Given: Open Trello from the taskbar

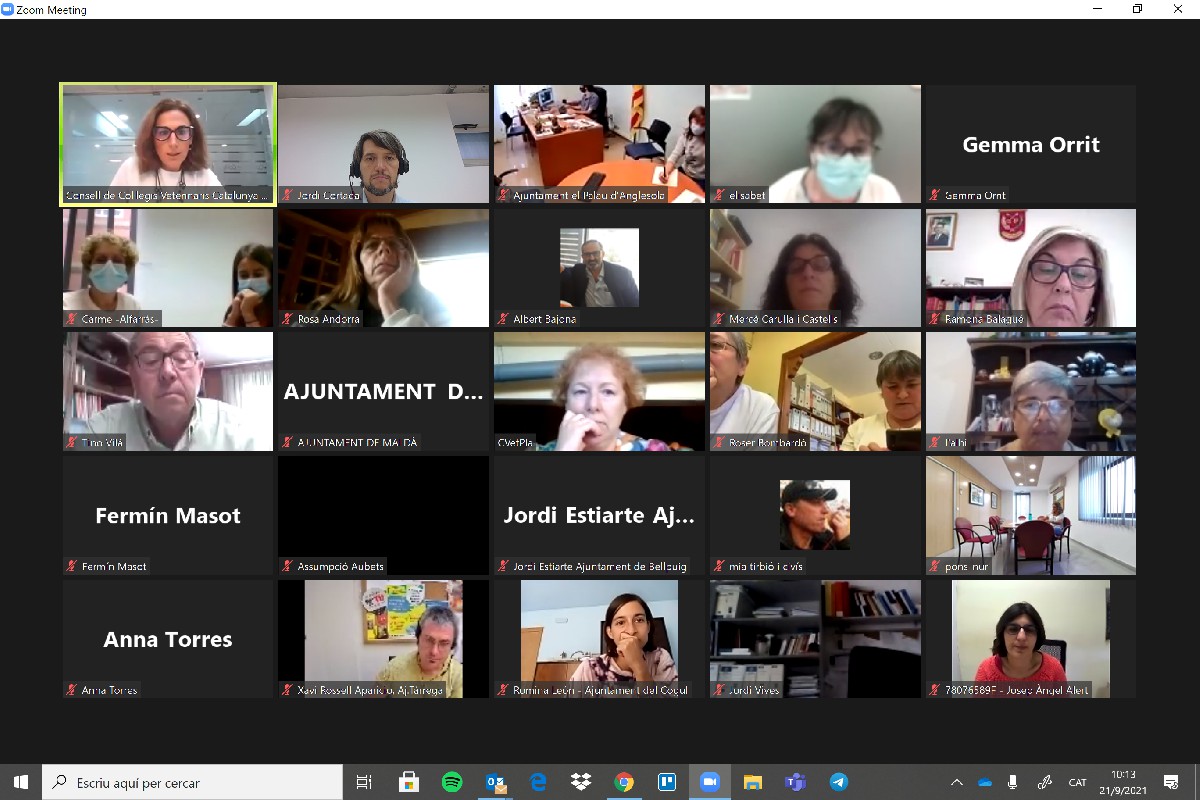Looking at the screenshot, I should coord(667,782).
